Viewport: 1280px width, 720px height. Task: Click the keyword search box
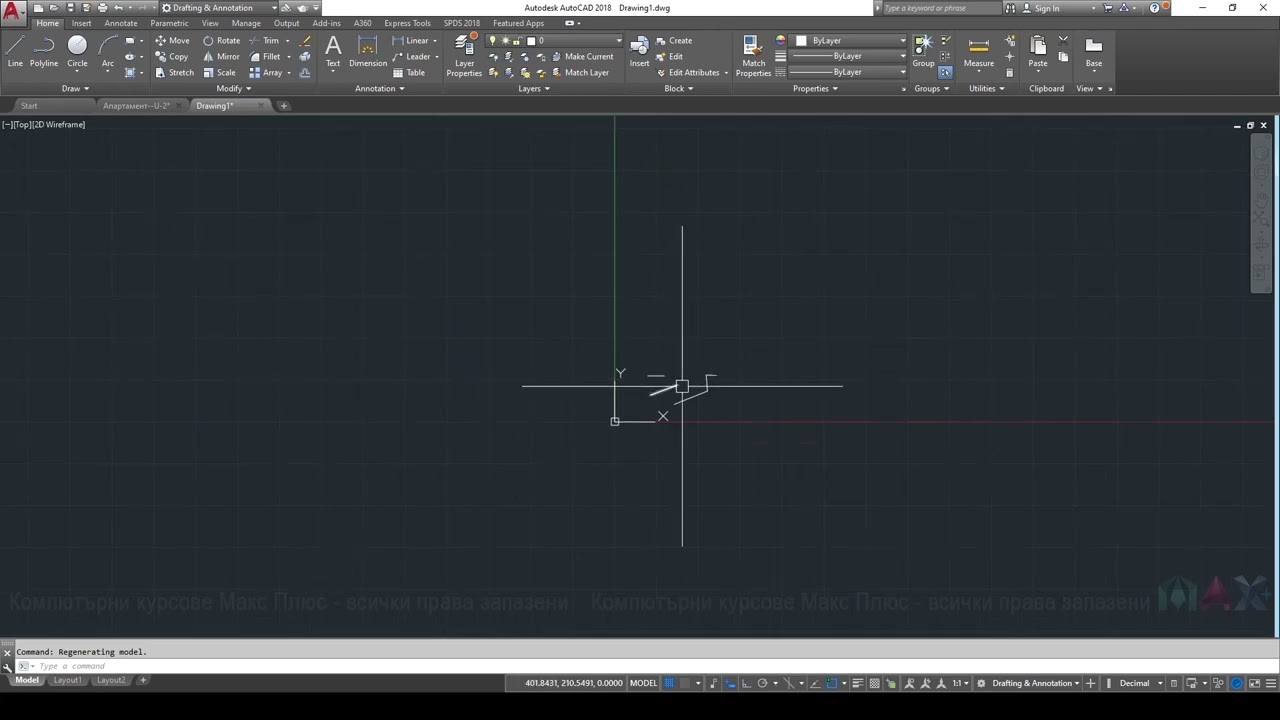click(x=940, y=8)
